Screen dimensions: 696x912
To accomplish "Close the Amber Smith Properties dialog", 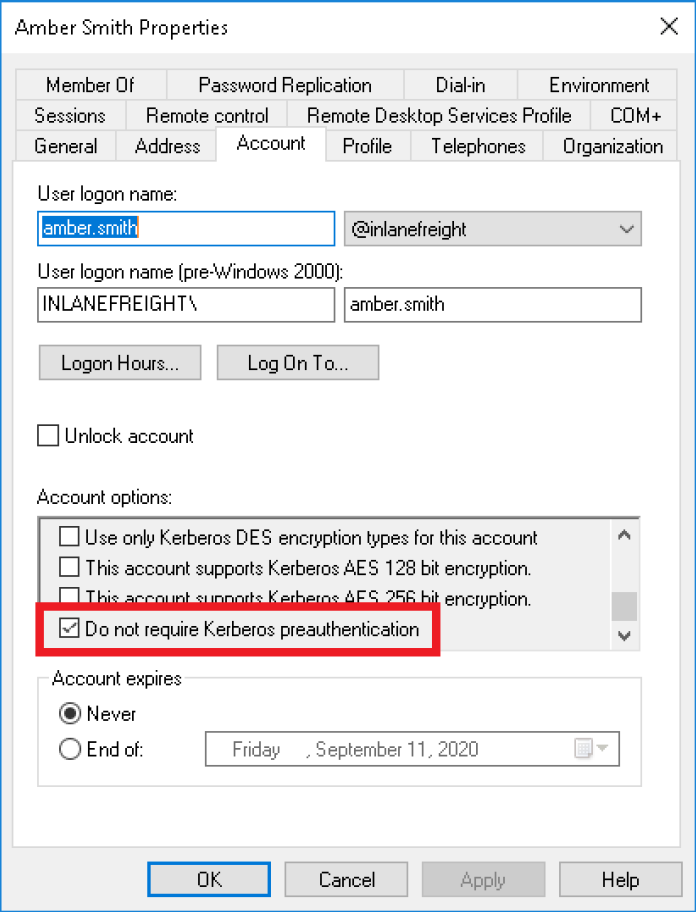I will pyautogui.click(x=667, y=27).
